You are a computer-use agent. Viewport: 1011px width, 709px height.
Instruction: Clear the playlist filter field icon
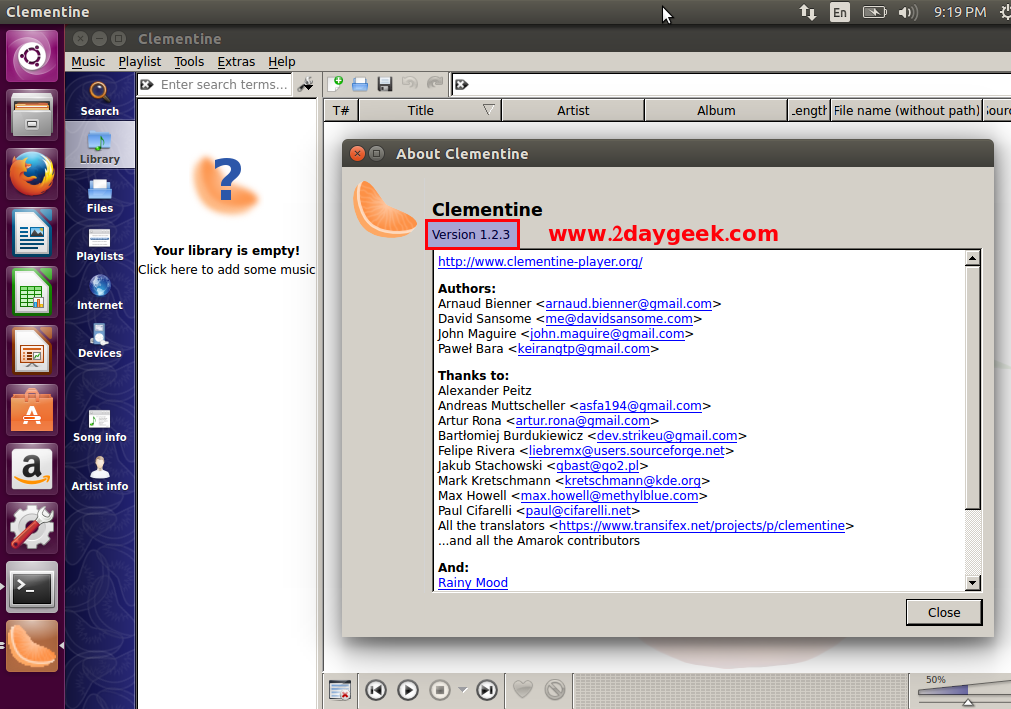click(462, 84)
